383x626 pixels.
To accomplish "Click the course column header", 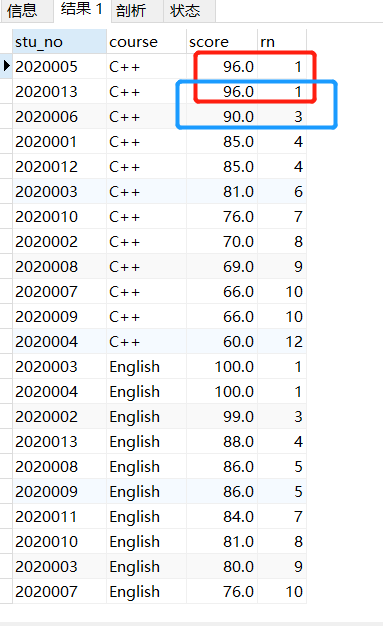I will pos(147,42).
